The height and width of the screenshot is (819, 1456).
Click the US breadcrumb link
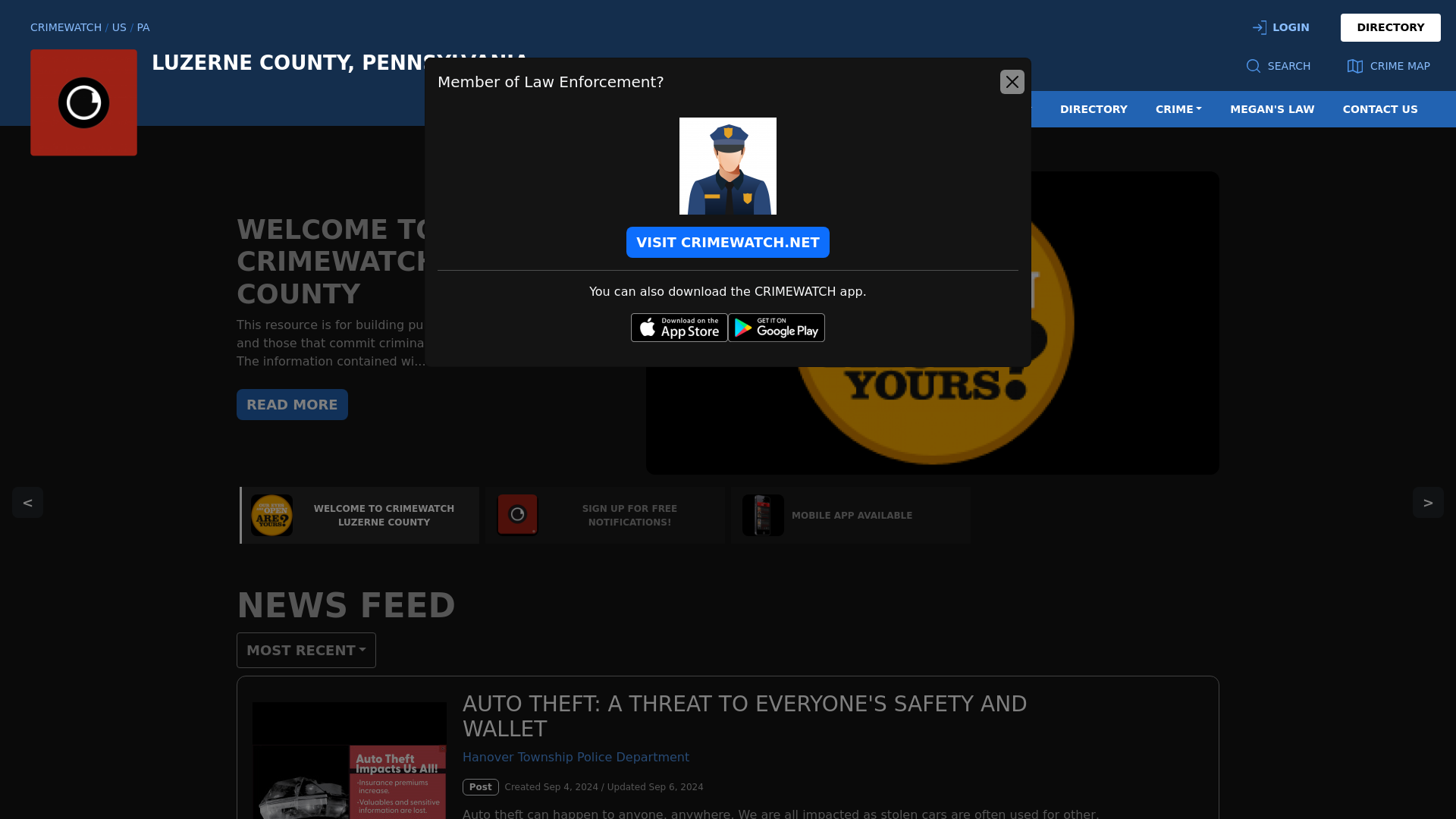tap(119, 27)
